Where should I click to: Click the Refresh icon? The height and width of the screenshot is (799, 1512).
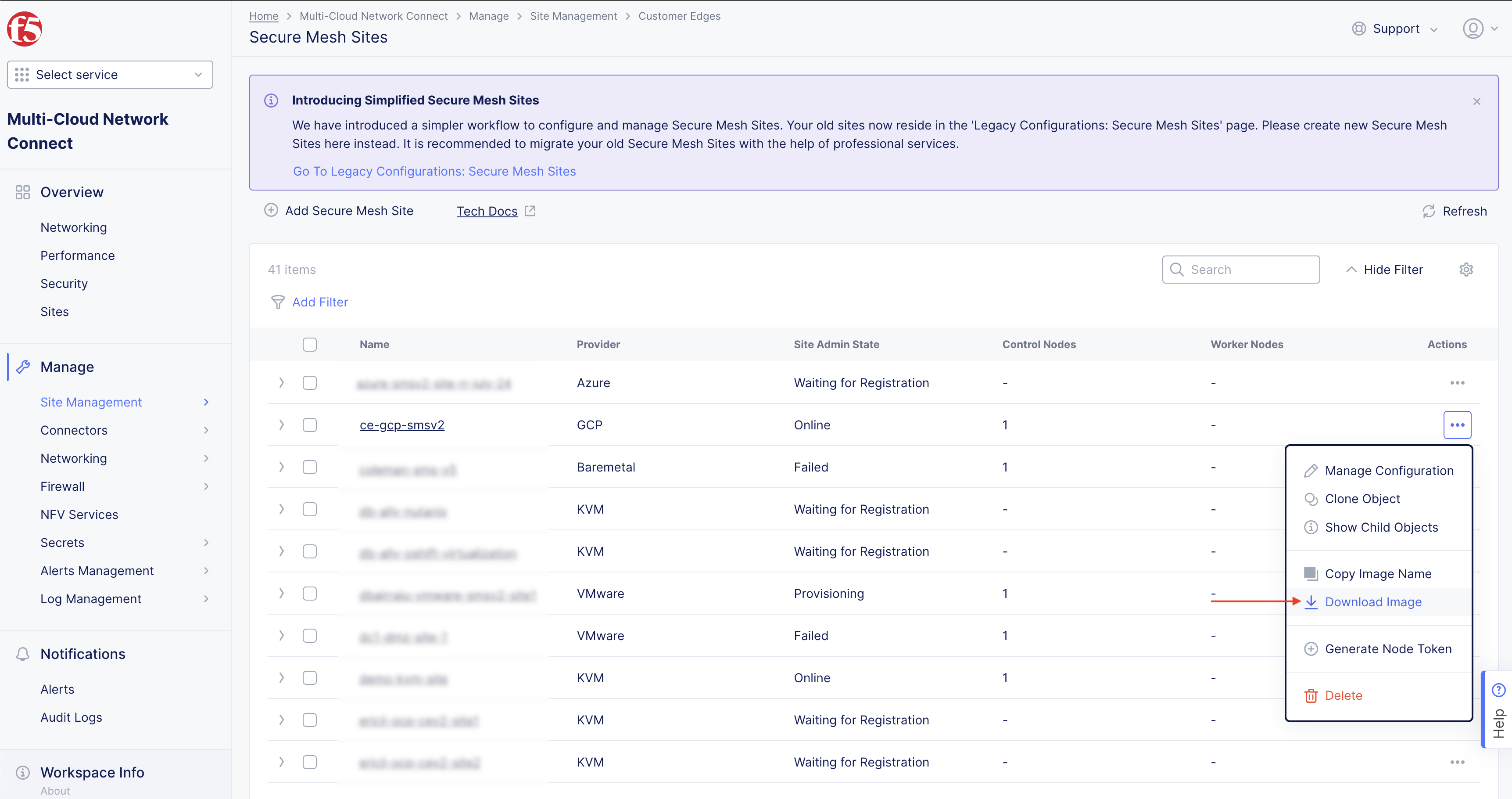coord(1428,211)
